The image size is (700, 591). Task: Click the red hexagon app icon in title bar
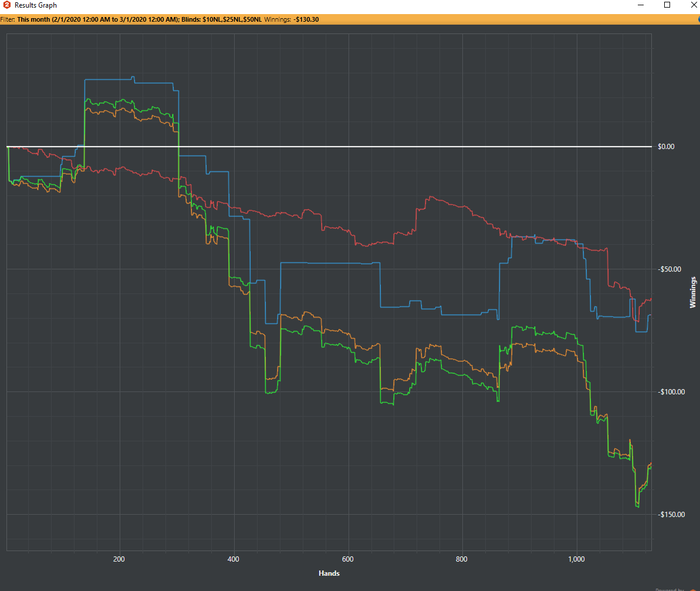click(x=6, y=5)
